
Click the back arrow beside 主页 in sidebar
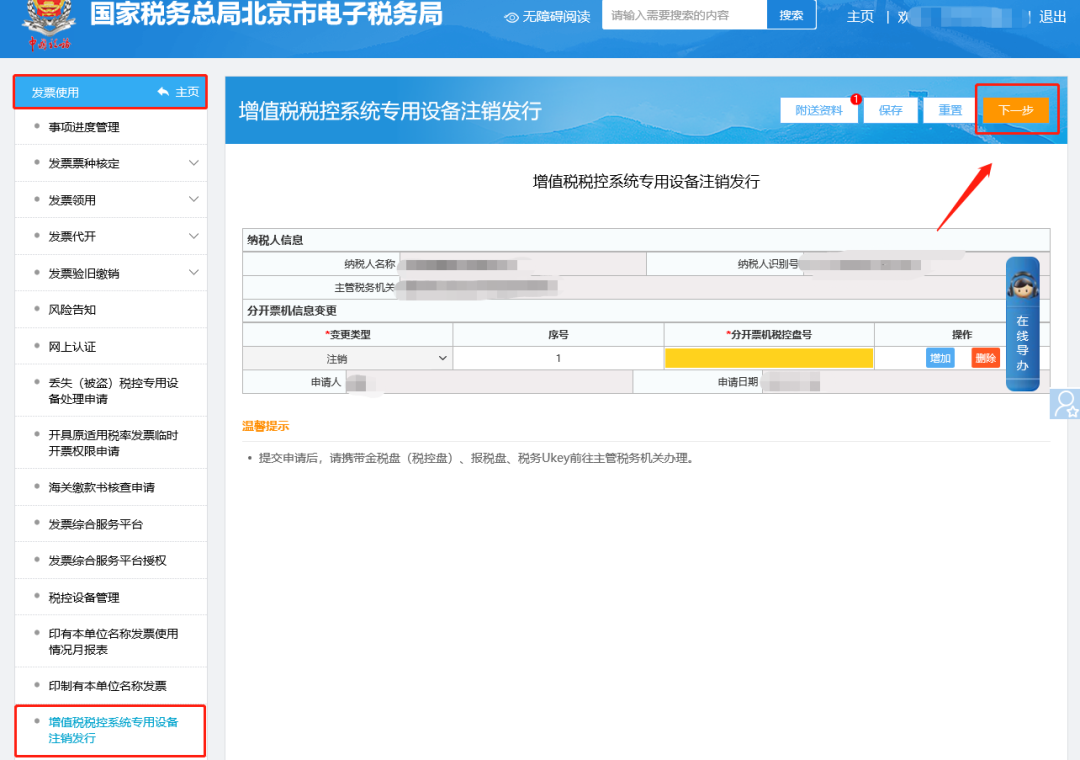[x=163, y=92]
